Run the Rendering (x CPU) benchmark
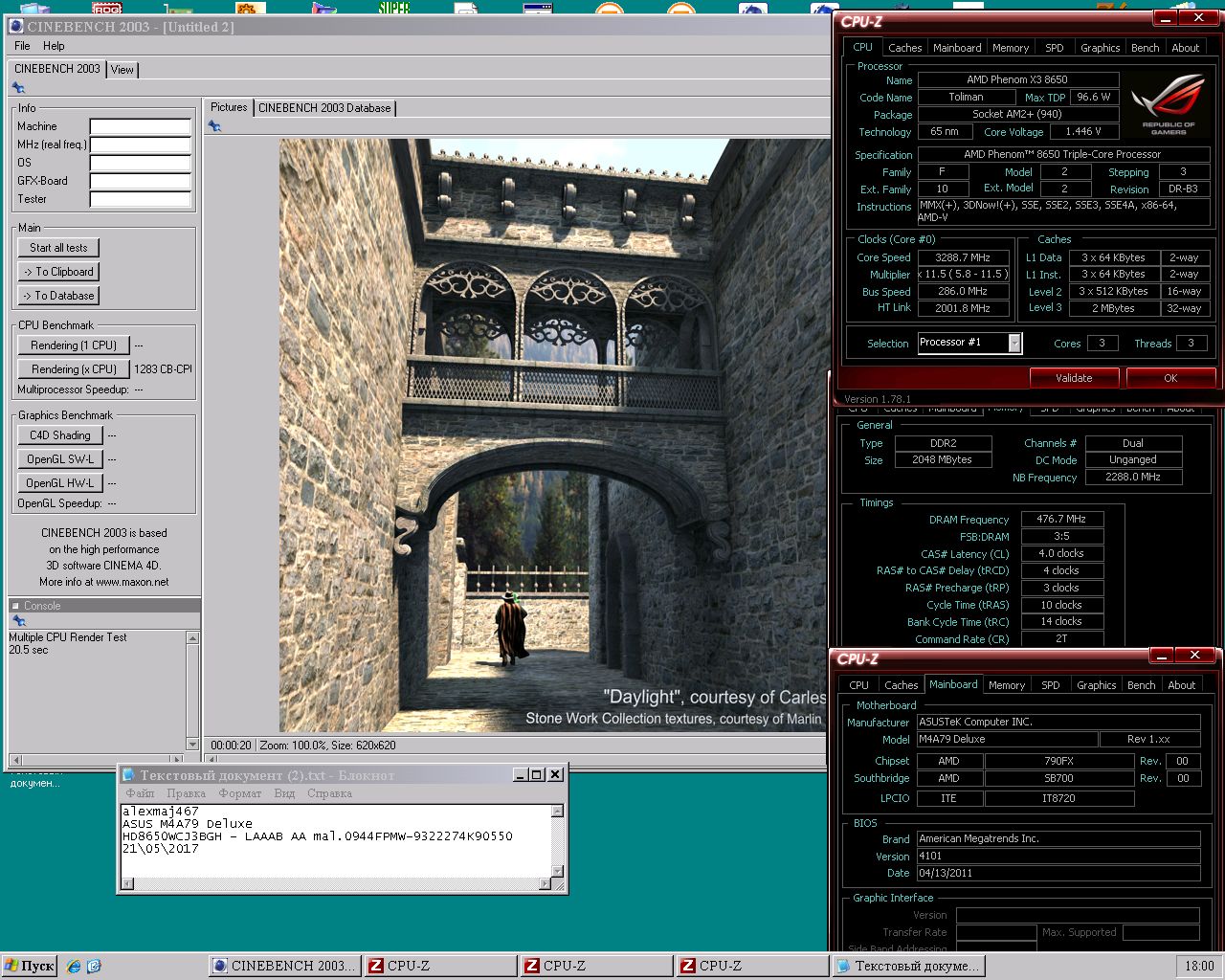Screen dimensions: 1225x980 (74, 369)
